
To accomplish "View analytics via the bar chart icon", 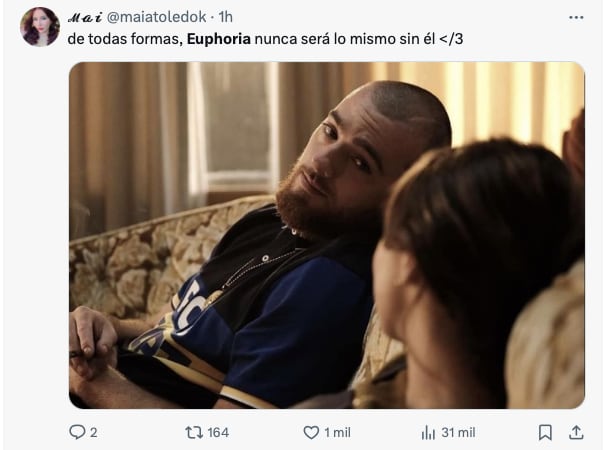I will coord(428,432).
